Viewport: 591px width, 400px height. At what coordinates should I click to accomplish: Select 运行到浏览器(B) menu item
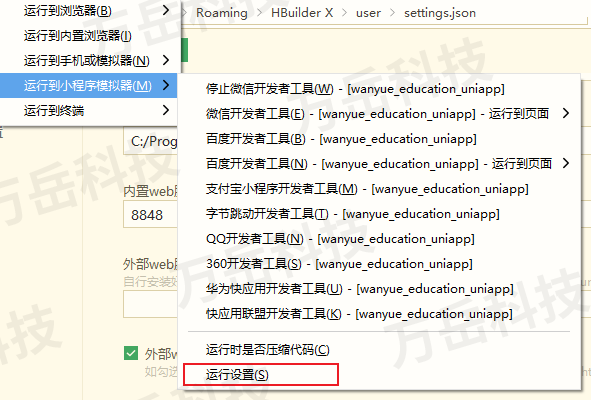tap(89, 11)
